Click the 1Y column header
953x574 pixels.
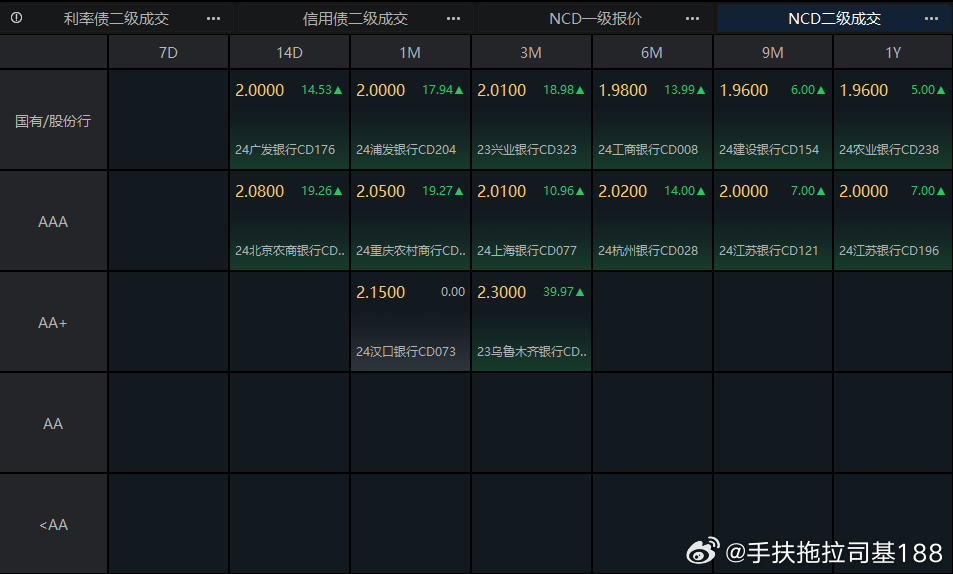(893, 53)
